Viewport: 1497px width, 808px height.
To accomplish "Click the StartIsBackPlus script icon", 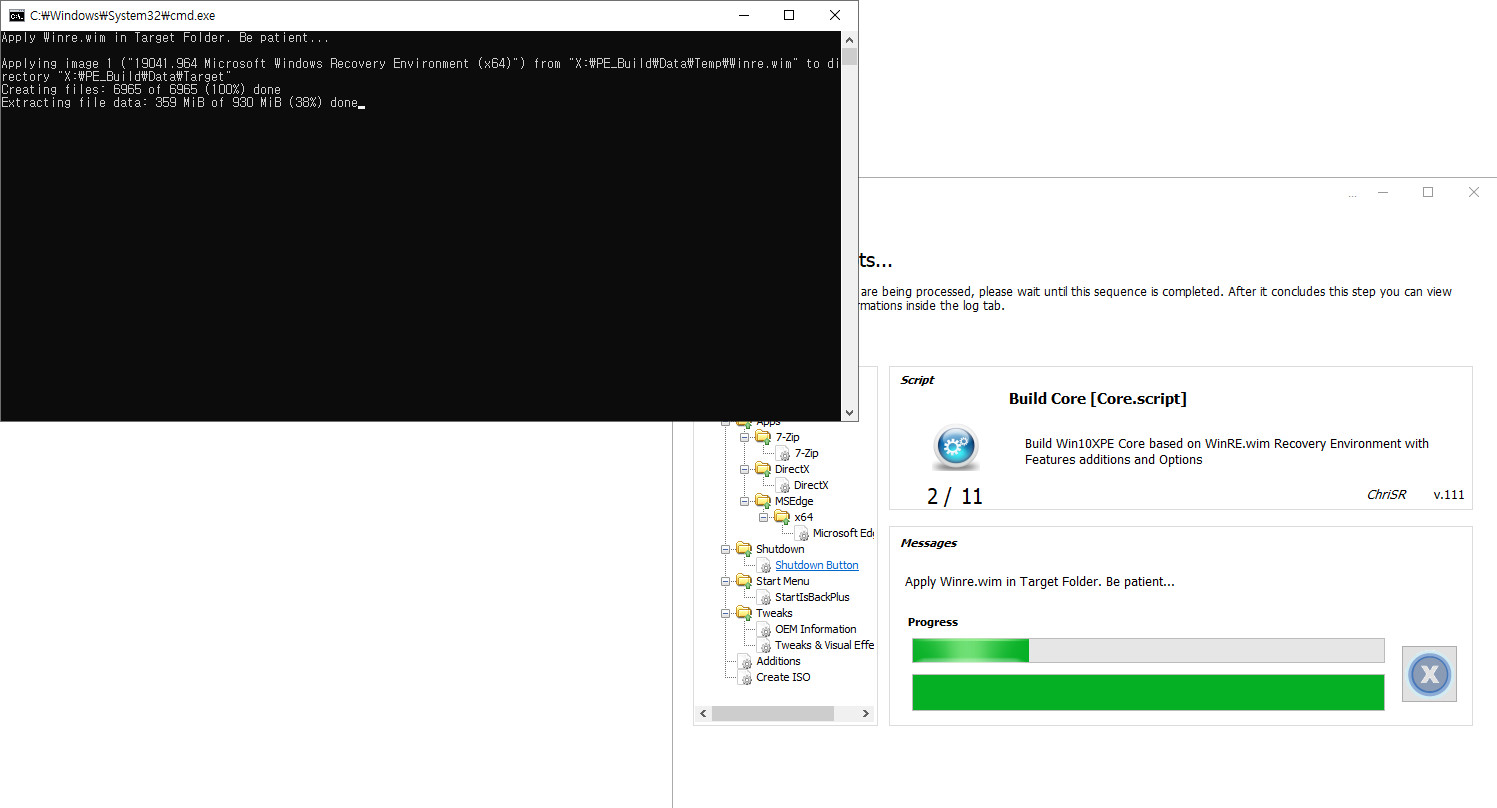I will (764, 597).
